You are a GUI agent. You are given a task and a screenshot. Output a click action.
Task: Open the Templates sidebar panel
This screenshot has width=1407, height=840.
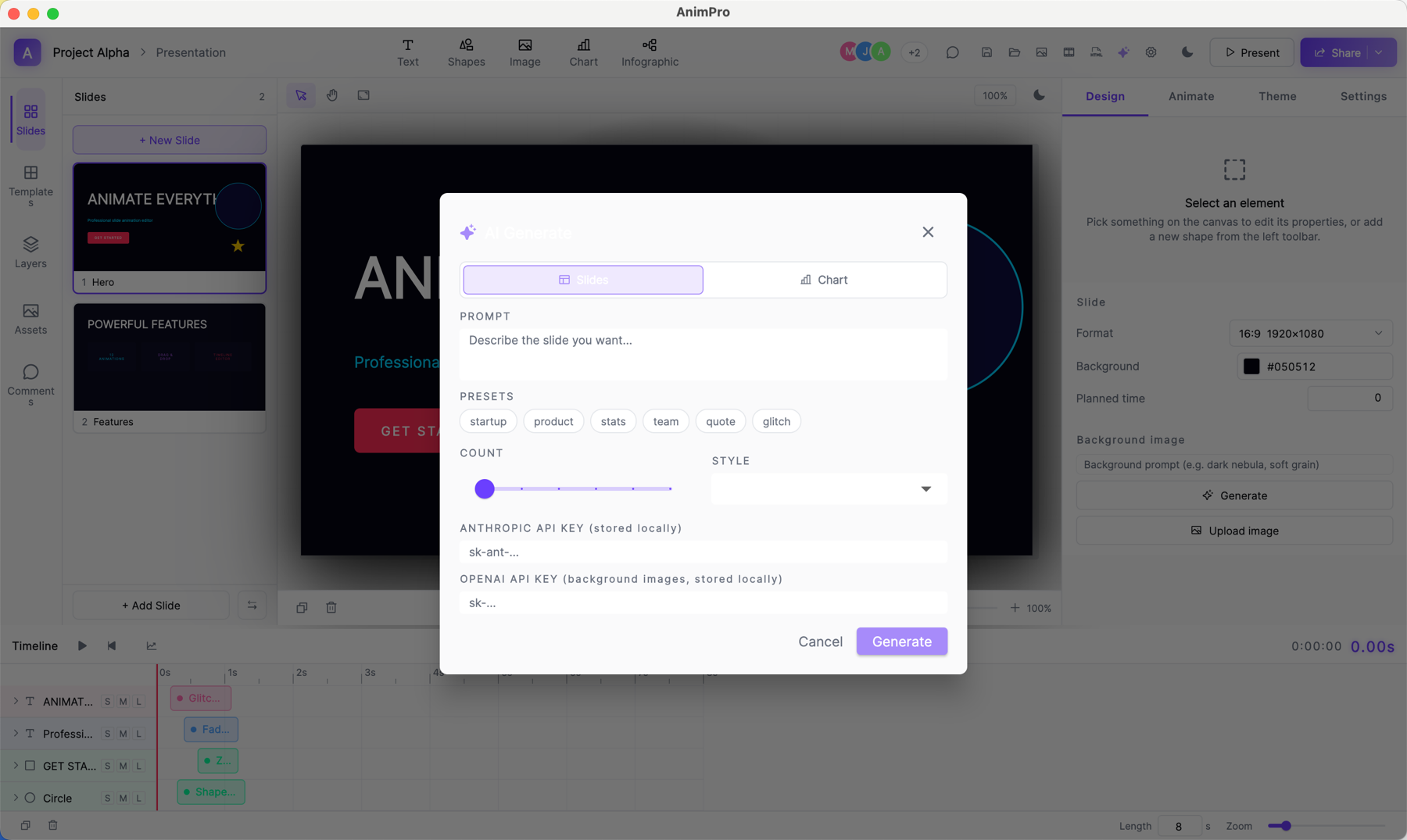[30, 186]
